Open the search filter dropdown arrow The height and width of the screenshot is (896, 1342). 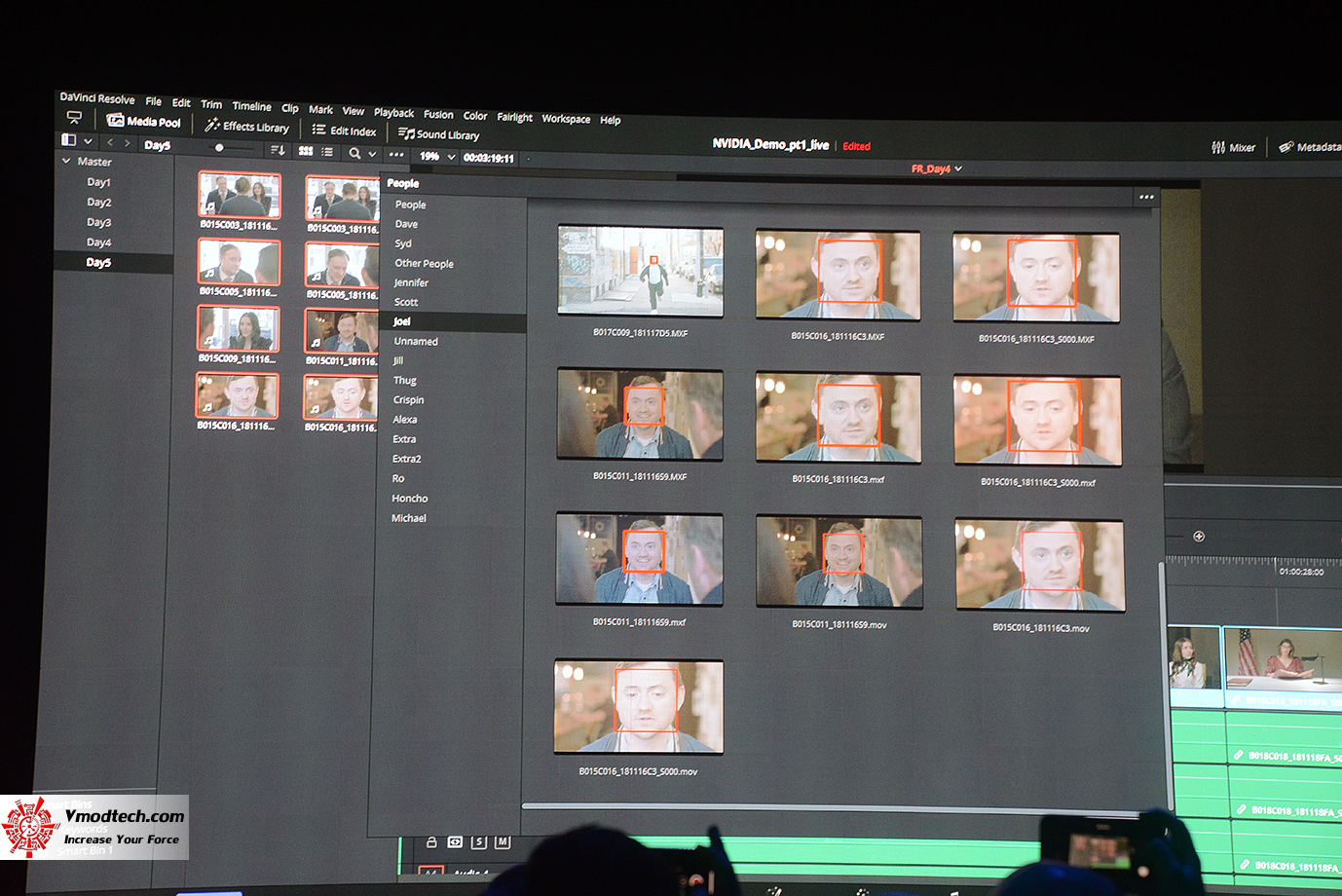[372, 154]
